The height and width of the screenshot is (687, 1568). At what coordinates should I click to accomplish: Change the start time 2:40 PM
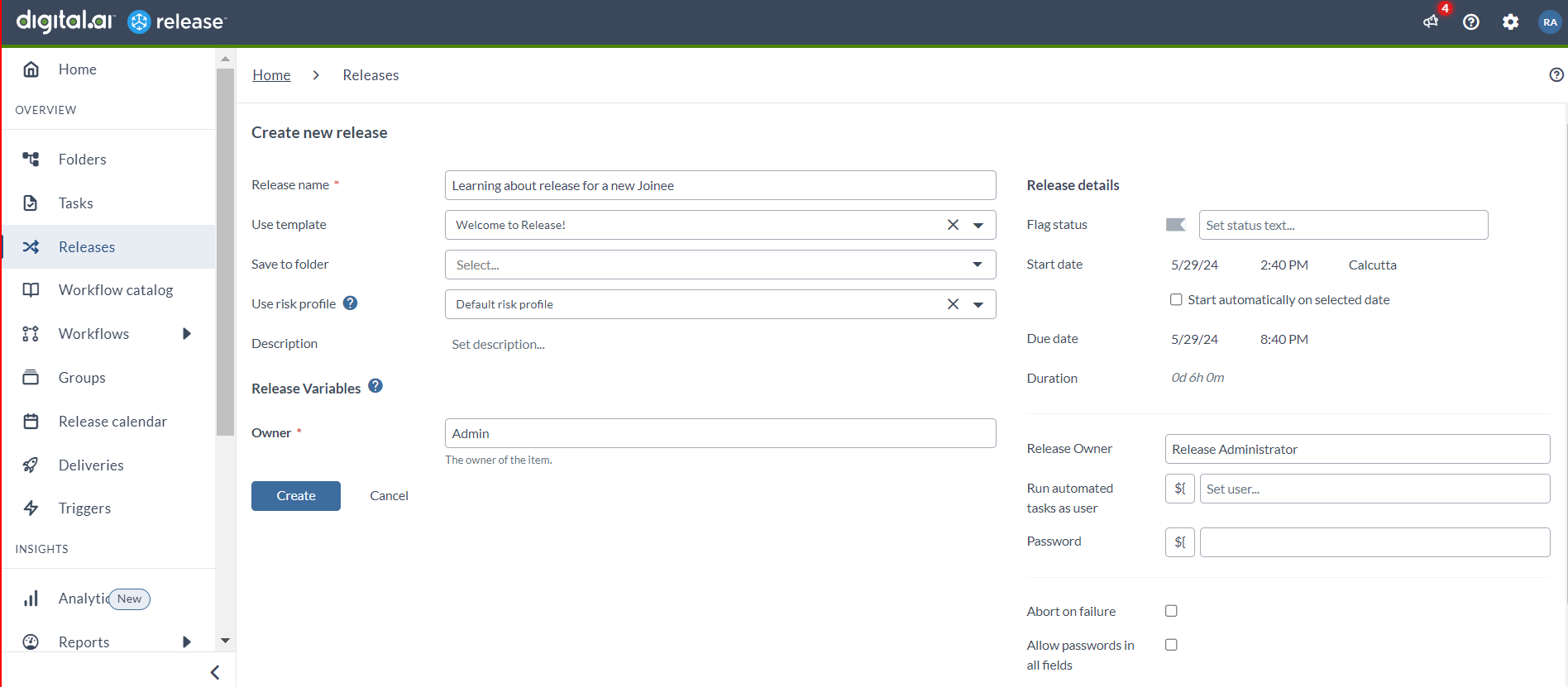pos(1284,265)
